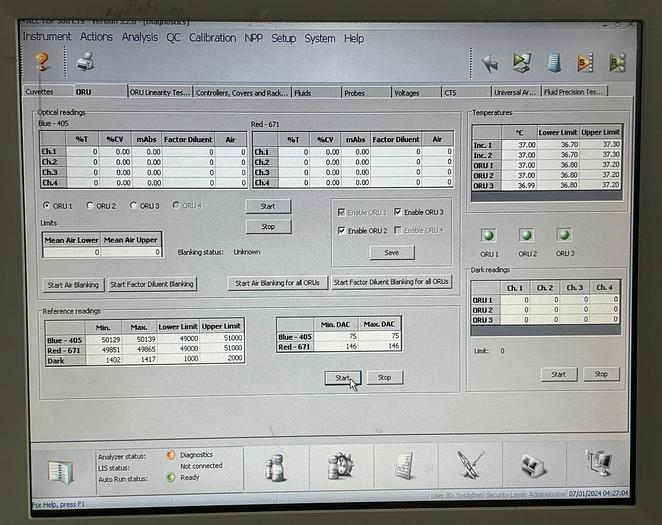The image size is (662, 525).
Task: Select the ORU 3 radio button
Action: (x=133, y=206)
